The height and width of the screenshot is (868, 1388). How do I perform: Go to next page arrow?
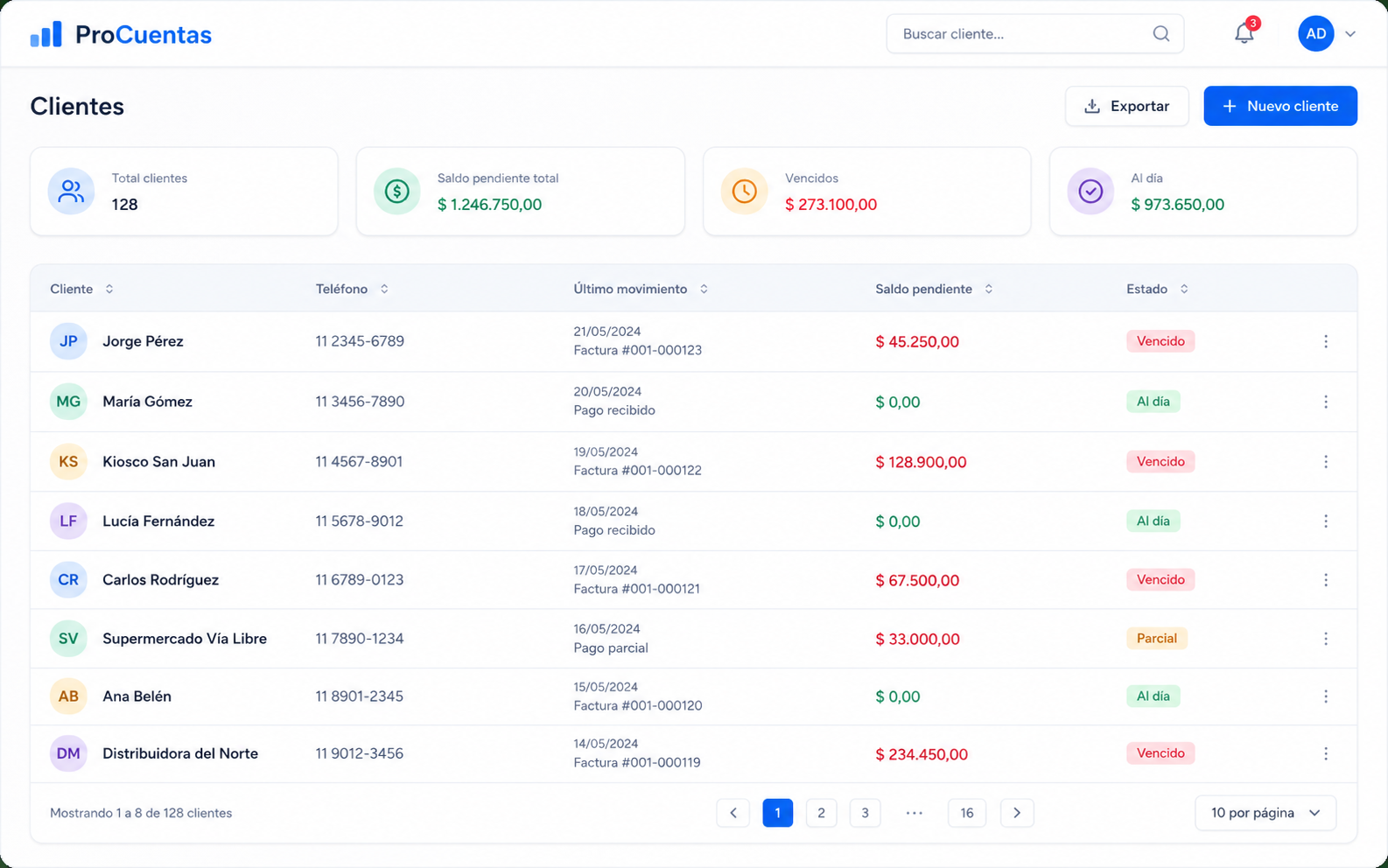click(x=1017, y=813)
